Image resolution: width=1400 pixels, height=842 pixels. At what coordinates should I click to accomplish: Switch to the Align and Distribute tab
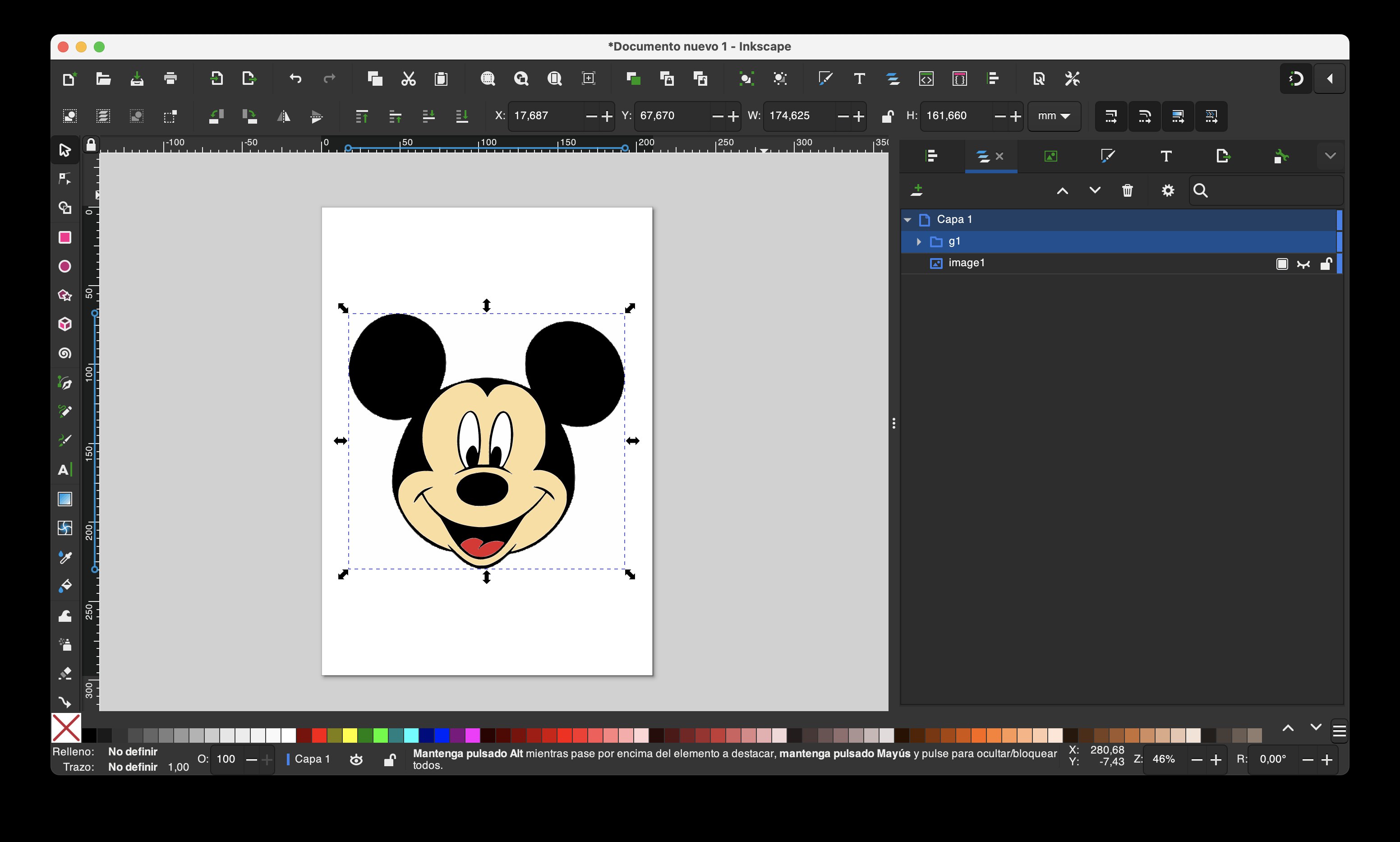(931, 156)
